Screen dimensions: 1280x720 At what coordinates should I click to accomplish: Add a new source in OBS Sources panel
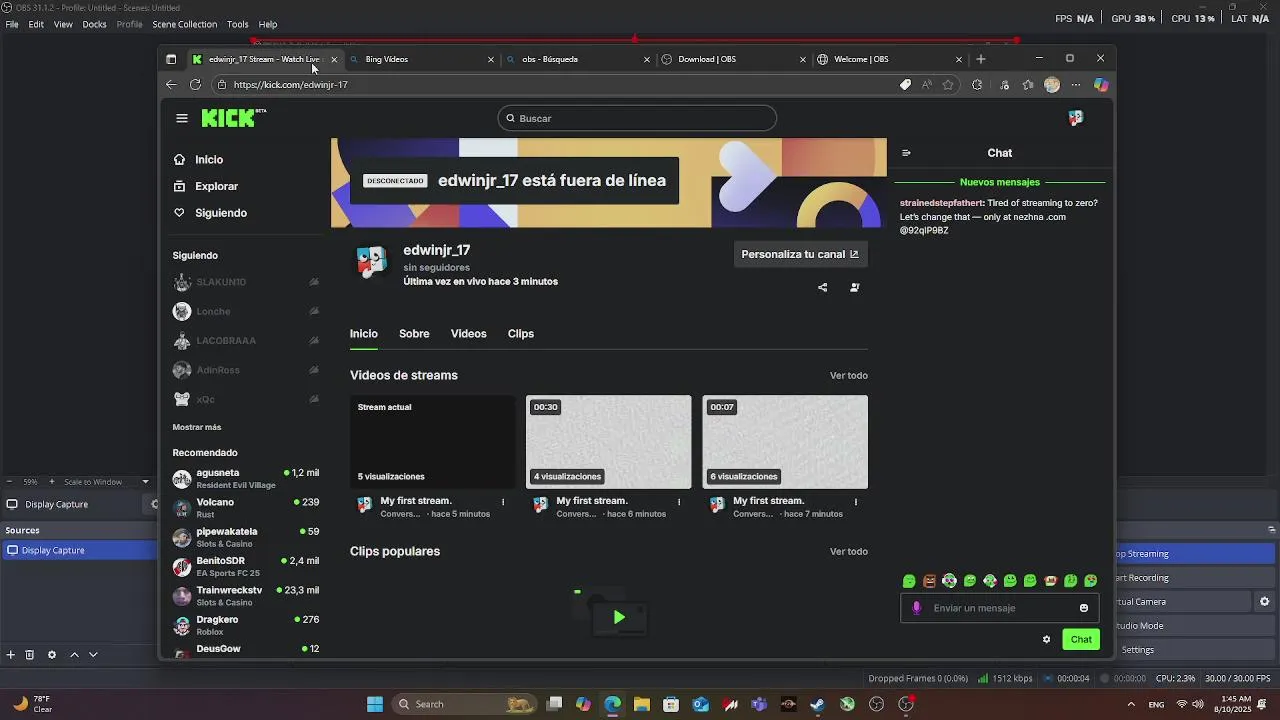pos(11,654)
